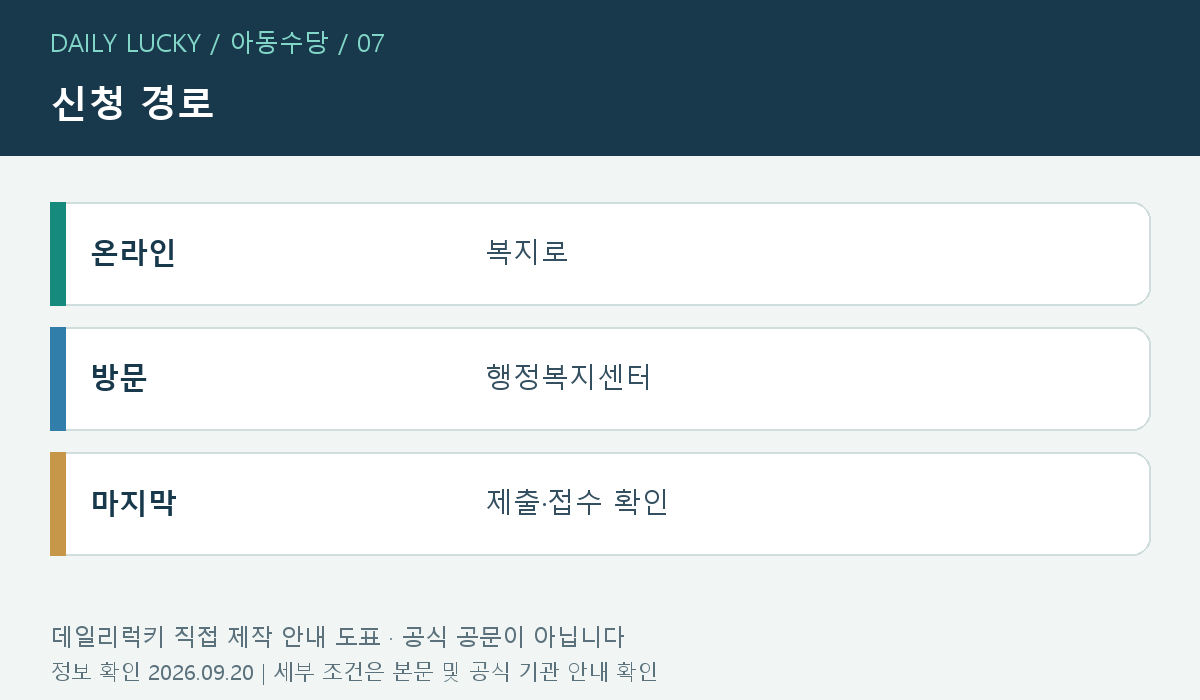Click the gold color bar beside 마지막

click(x=58, y=504)
